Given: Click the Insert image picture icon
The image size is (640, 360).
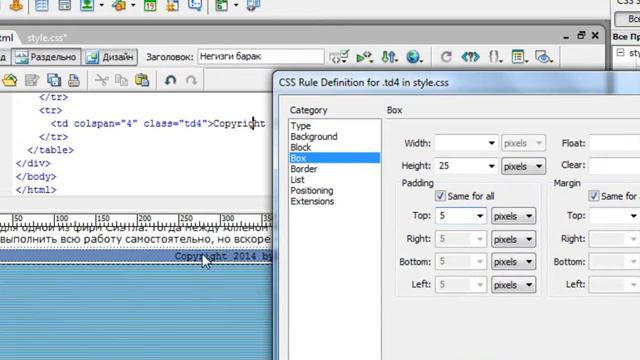Looking at the screenshot, I should tap(87, 5).
